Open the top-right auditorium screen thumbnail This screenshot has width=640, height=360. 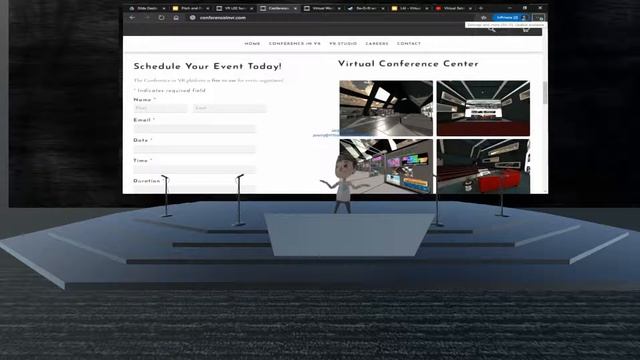pyautogui.click(x=483, y=108)
